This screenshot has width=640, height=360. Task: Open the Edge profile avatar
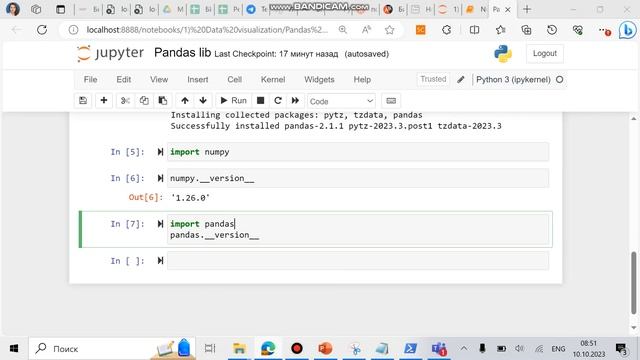click(x=13, y=9)
